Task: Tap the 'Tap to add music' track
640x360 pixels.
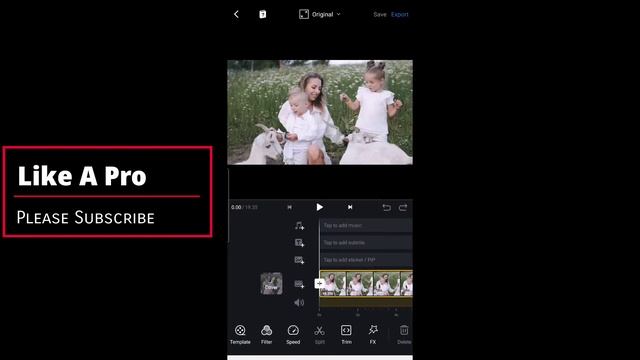Action: coord(366,225)
